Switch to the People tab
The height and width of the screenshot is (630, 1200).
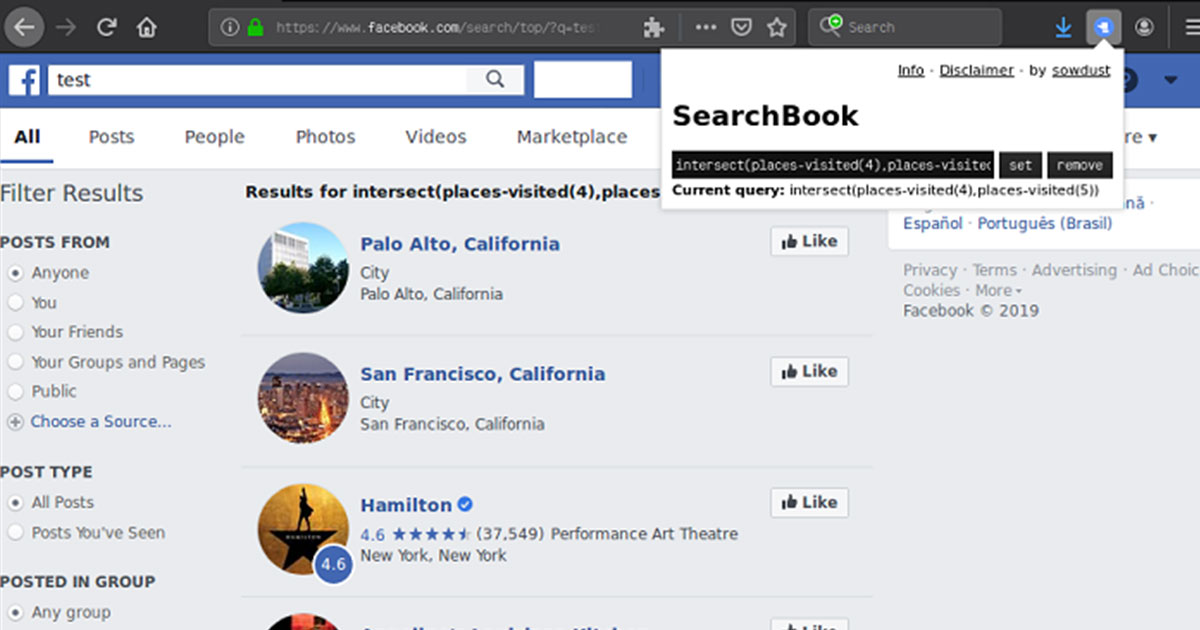pos(214,137)
